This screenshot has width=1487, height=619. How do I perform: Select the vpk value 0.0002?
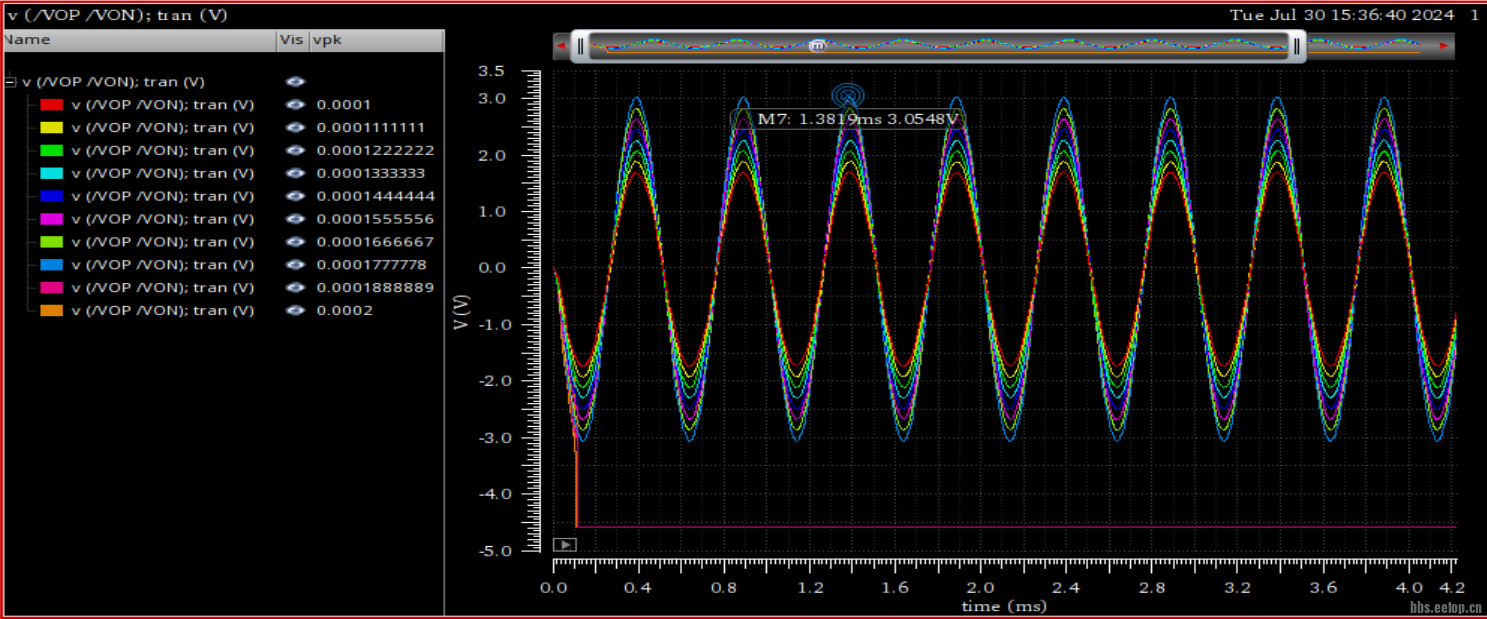344,311
